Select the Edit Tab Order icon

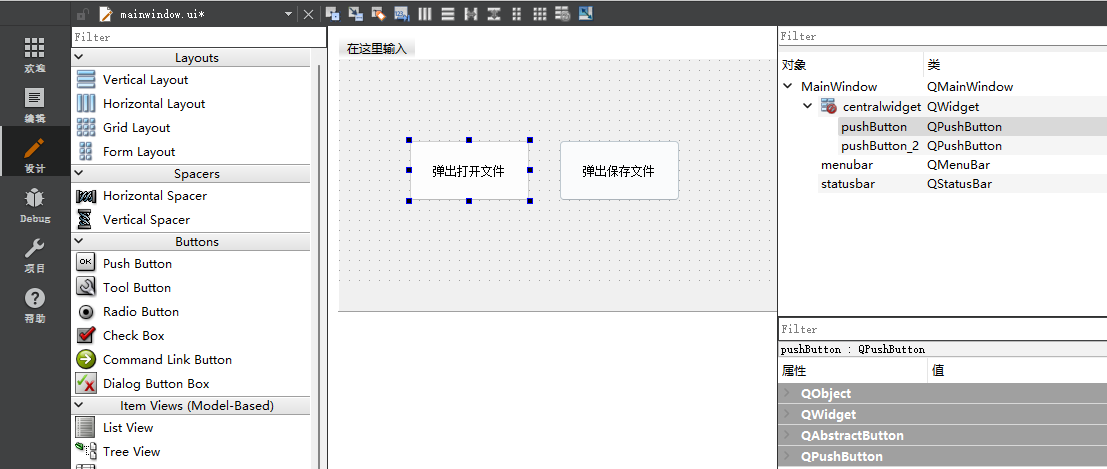click(x=402, y=13)
